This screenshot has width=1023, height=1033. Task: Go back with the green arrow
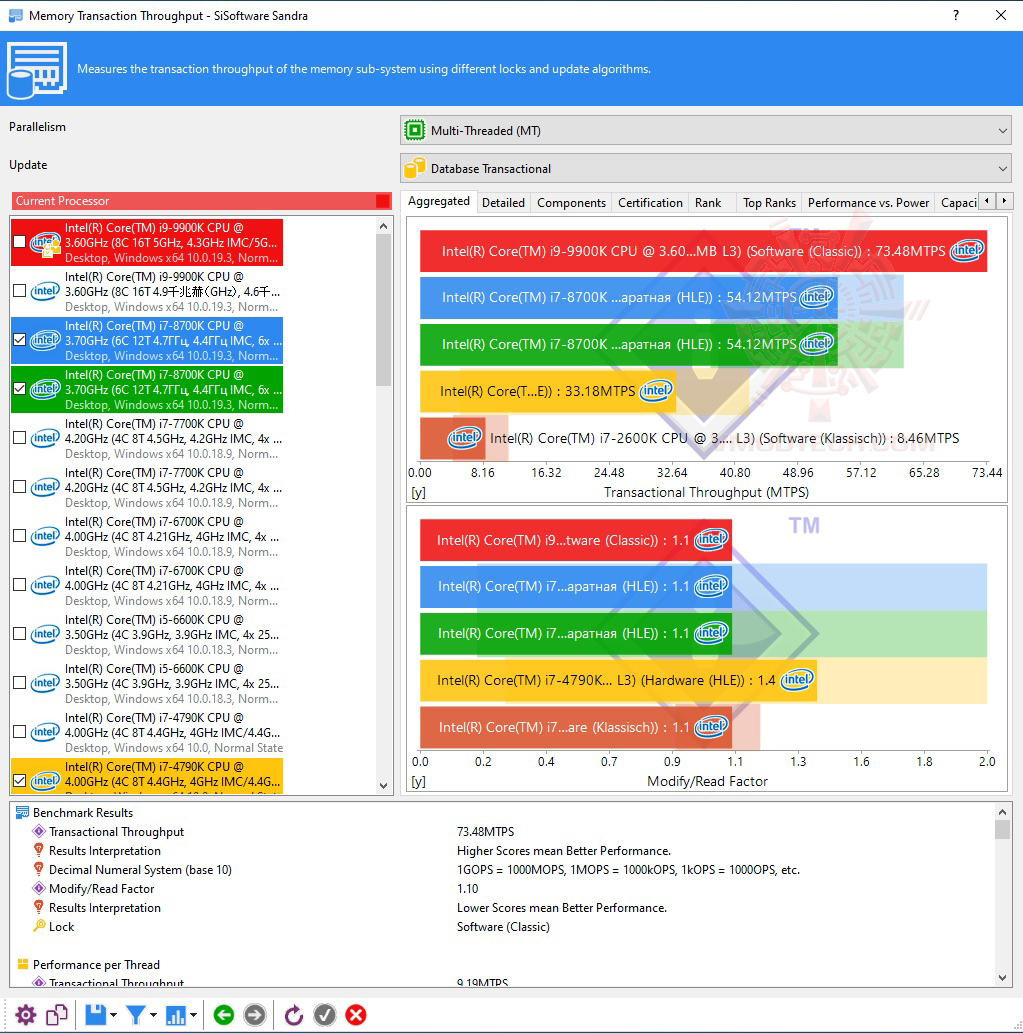[x=224, y=1015]
